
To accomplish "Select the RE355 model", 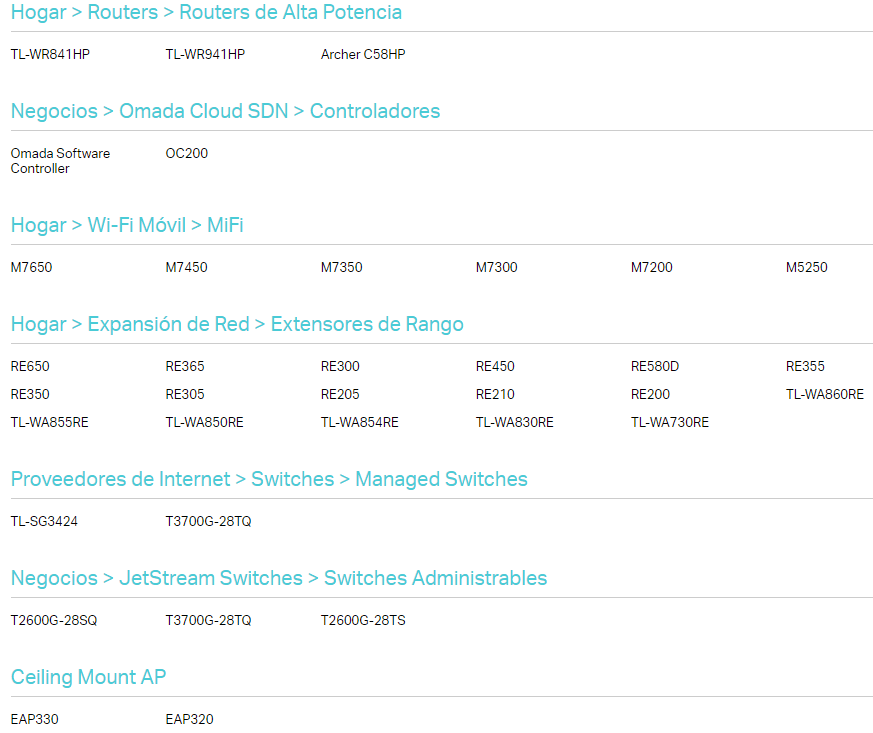I will pyautogui.click(x=805, y=367).
